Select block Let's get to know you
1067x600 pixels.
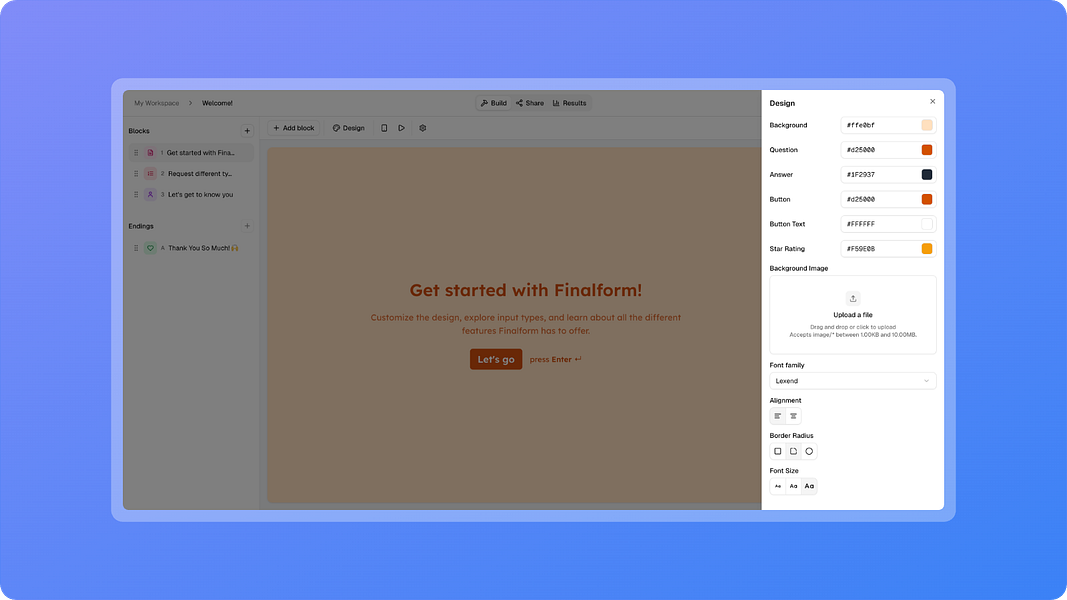pyautogui.click(x=191, y=195)
